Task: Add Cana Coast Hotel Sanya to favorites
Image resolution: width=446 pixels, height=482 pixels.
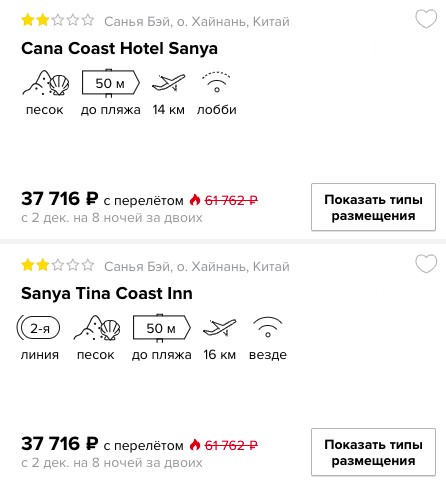Action: pyautogui.click(x=426, y=19)
